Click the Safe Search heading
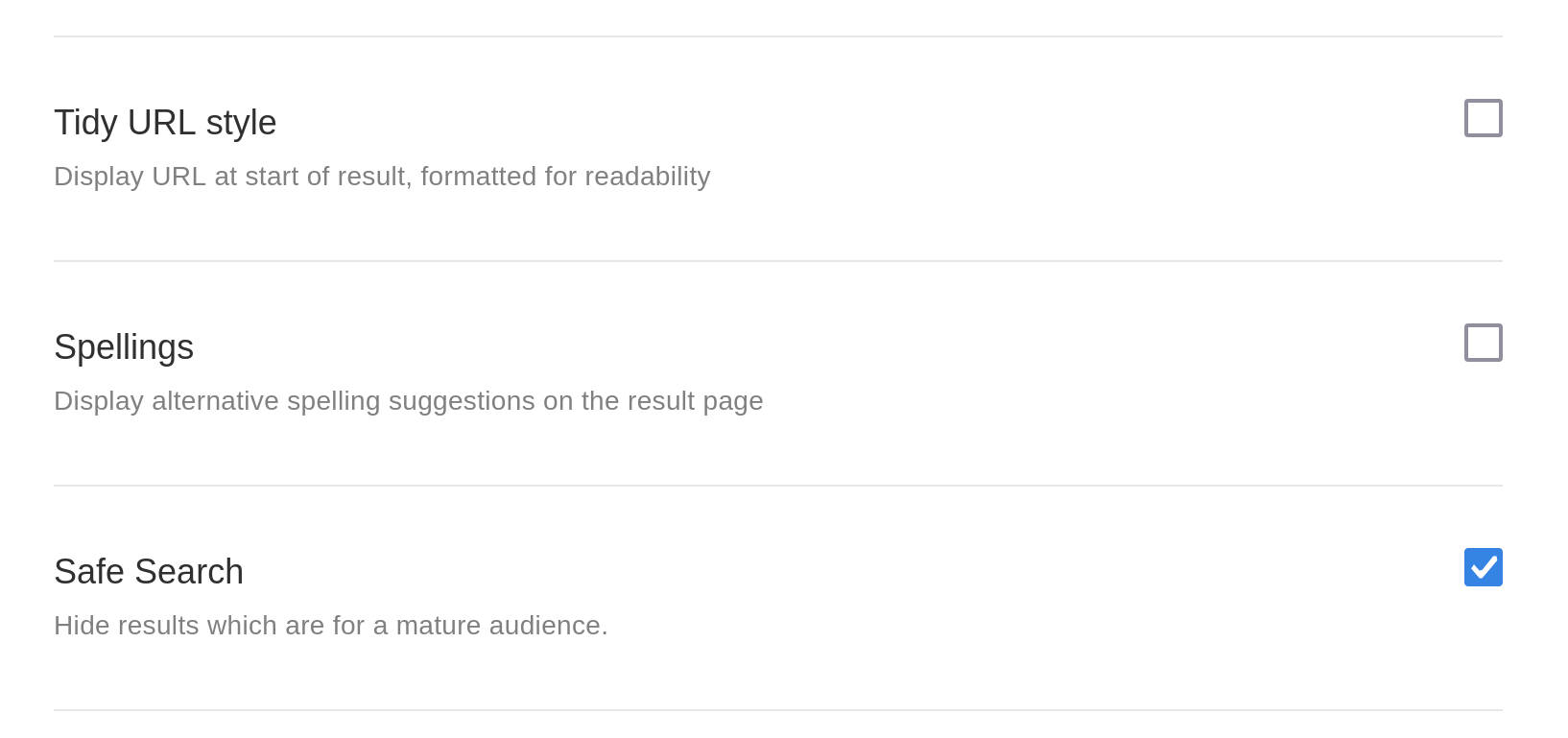The image size is (1568, 738). tap(149, 571)
